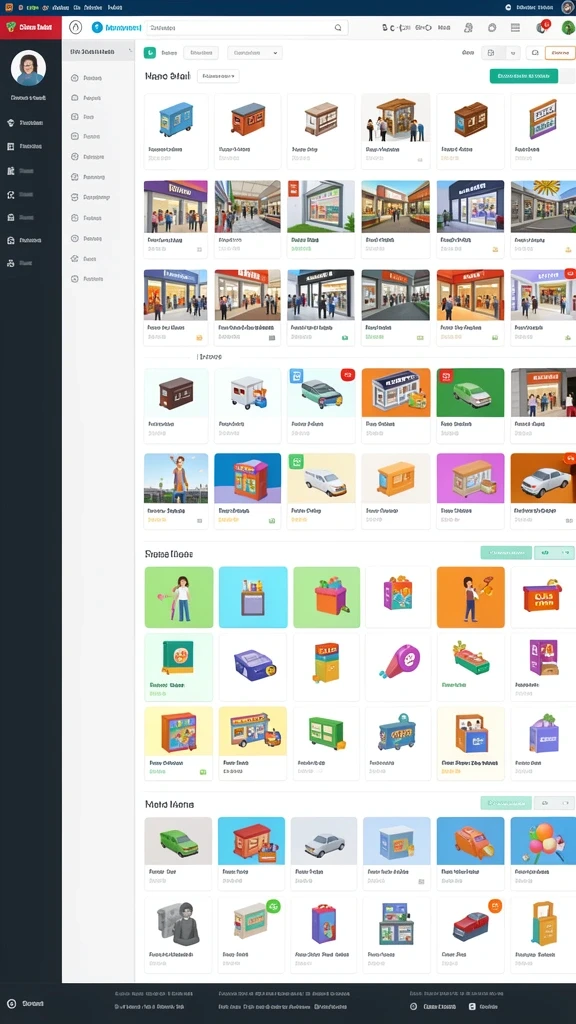Click the orange icon at system bar left edge
This screenshot has height=1024, width=576.
click(x=8, y=7)
